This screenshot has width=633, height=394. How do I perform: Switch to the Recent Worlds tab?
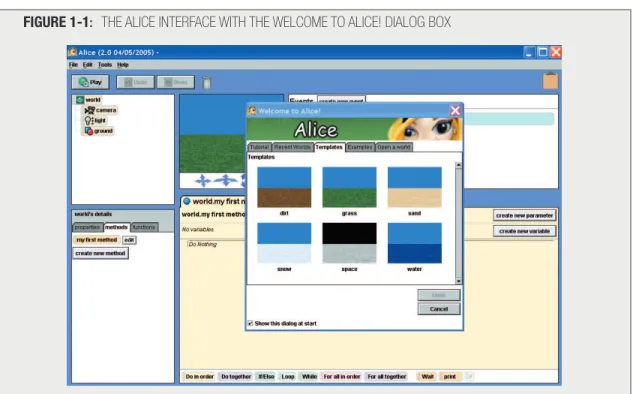[293, 147]
